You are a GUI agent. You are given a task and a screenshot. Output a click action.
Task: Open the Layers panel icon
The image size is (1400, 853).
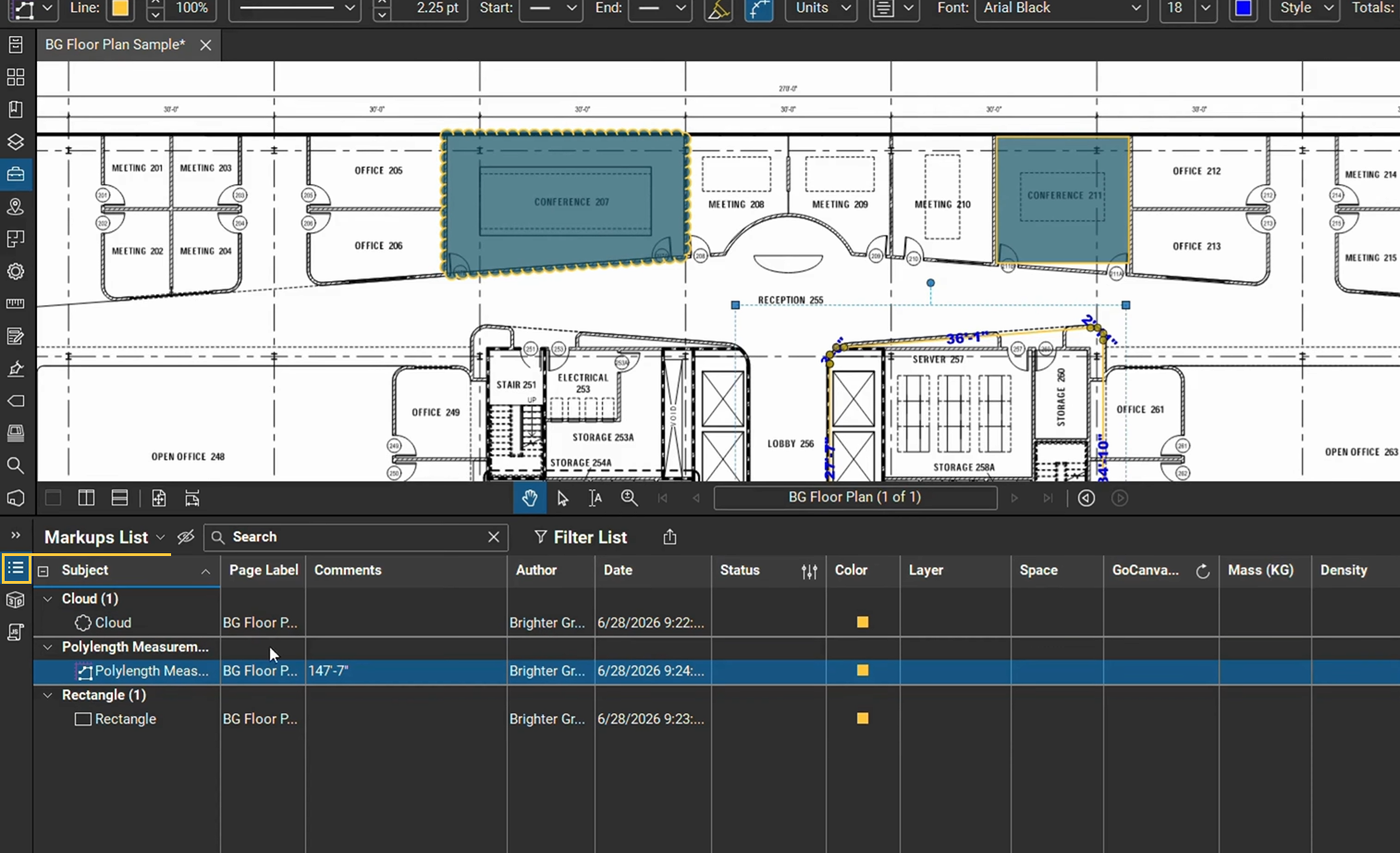click(x=16, y=142)
